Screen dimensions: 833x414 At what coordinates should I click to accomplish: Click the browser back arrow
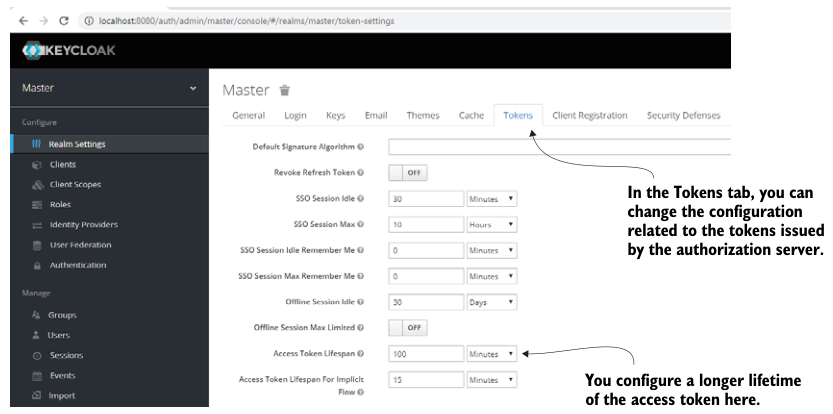(23, 21)
